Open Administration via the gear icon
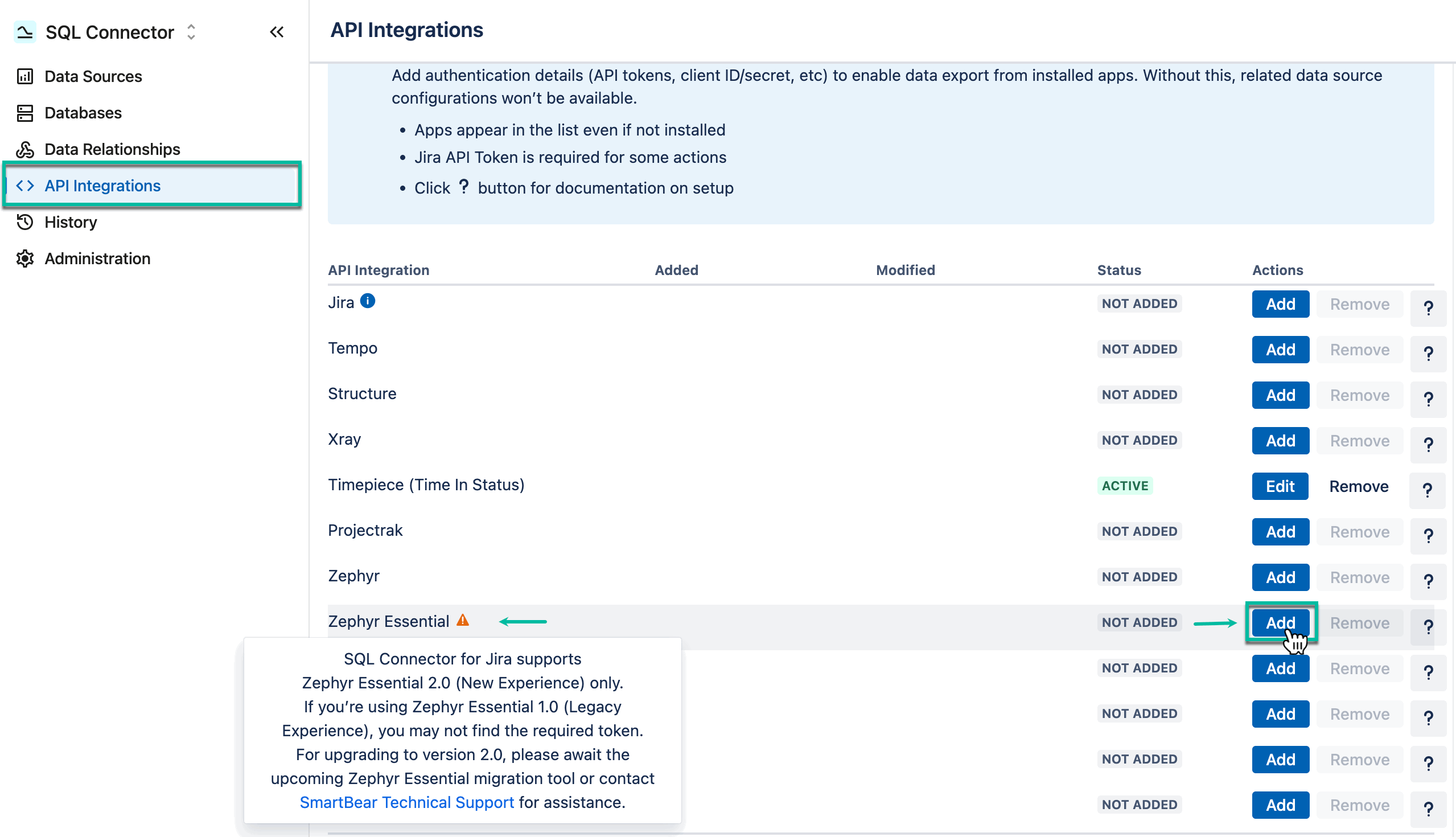Viewport: 1456px width, 837px height. [24, 258]
